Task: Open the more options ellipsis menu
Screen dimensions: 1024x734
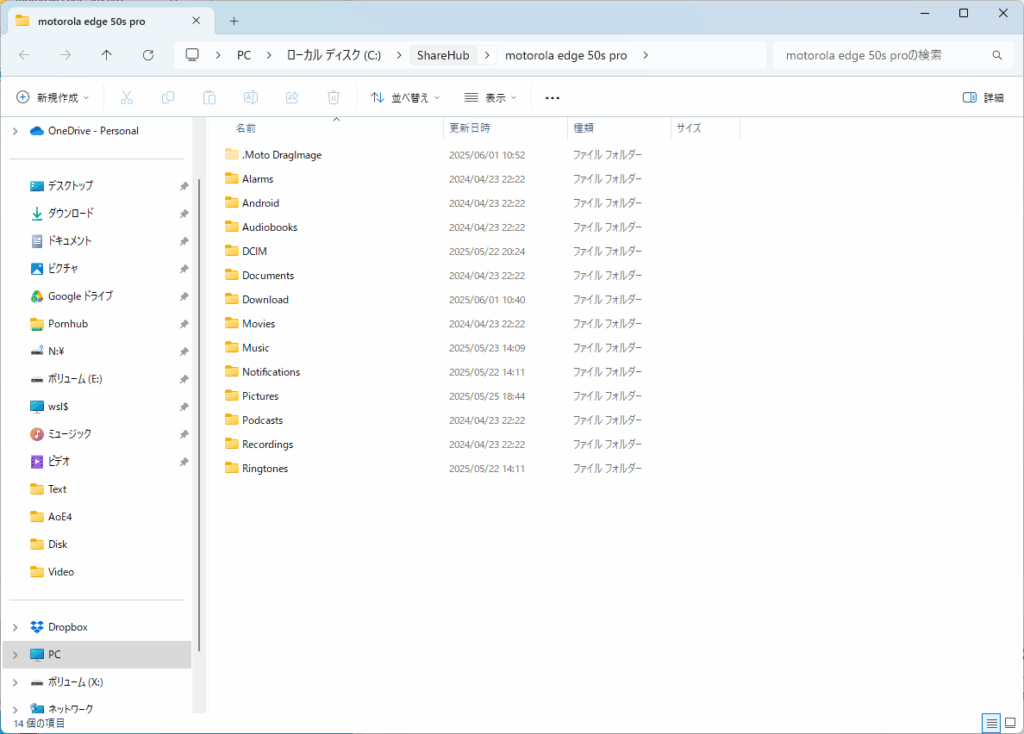Action: (552, 98)
